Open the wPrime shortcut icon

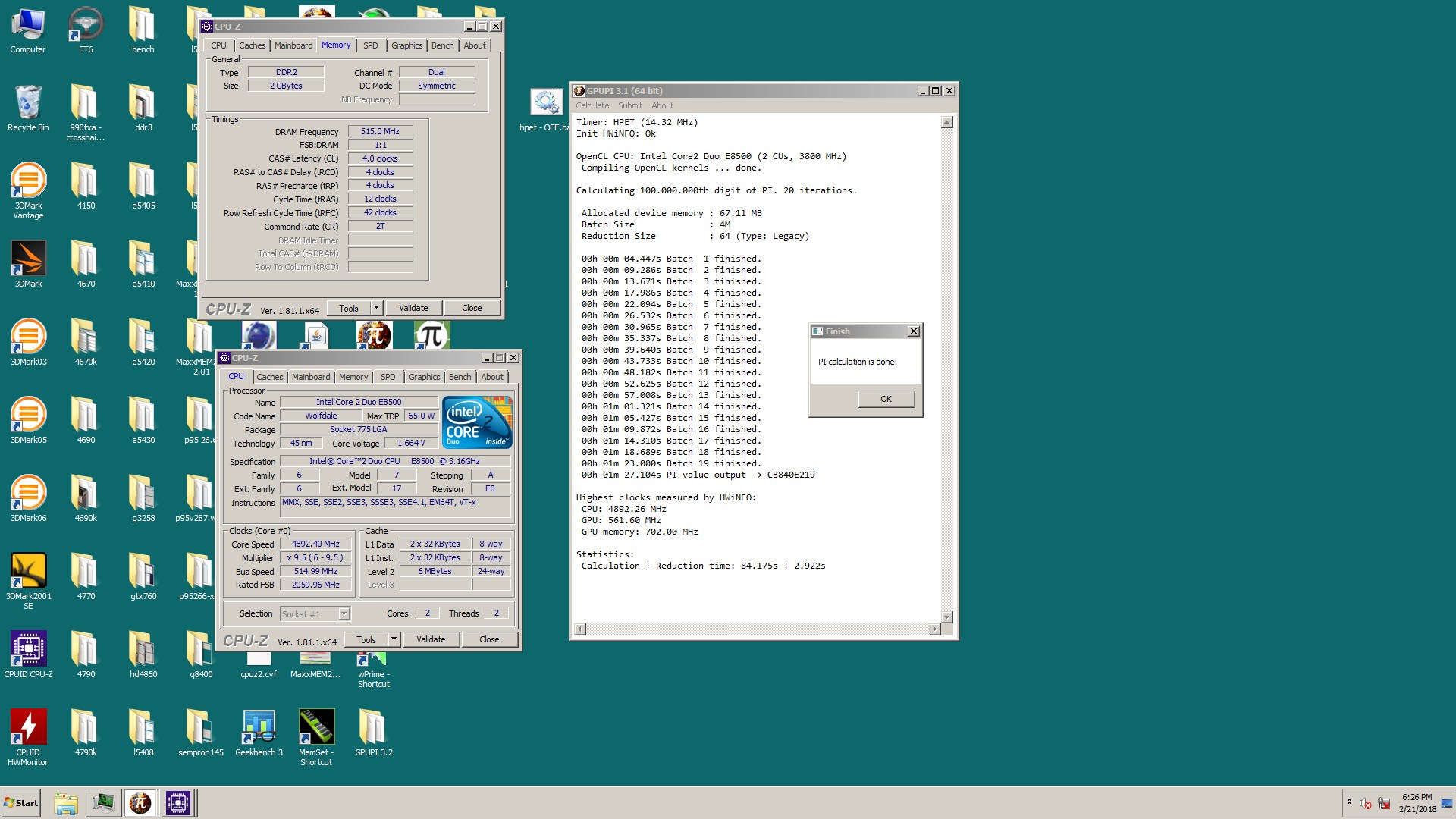pyautogui.click(x=374, y=670)
